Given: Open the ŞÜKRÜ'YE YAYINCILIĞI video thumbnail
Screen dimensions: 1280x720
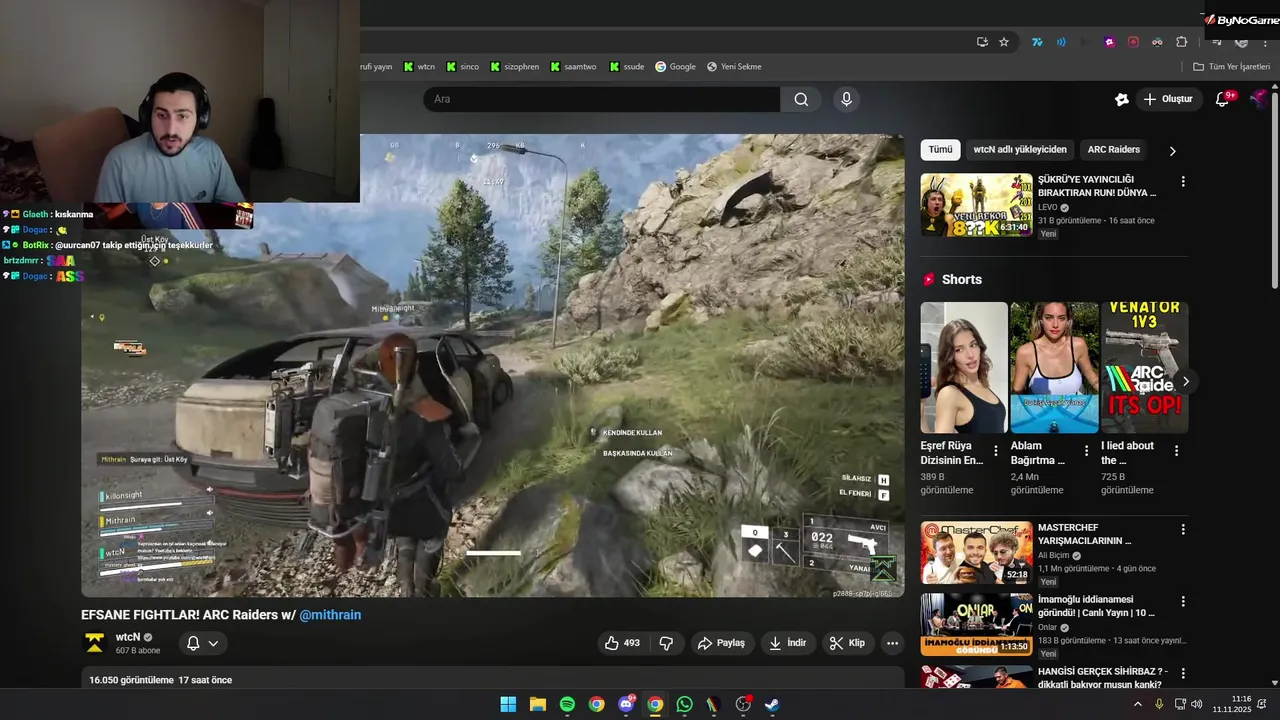Looking at the screenshot, I should point(976,205).
